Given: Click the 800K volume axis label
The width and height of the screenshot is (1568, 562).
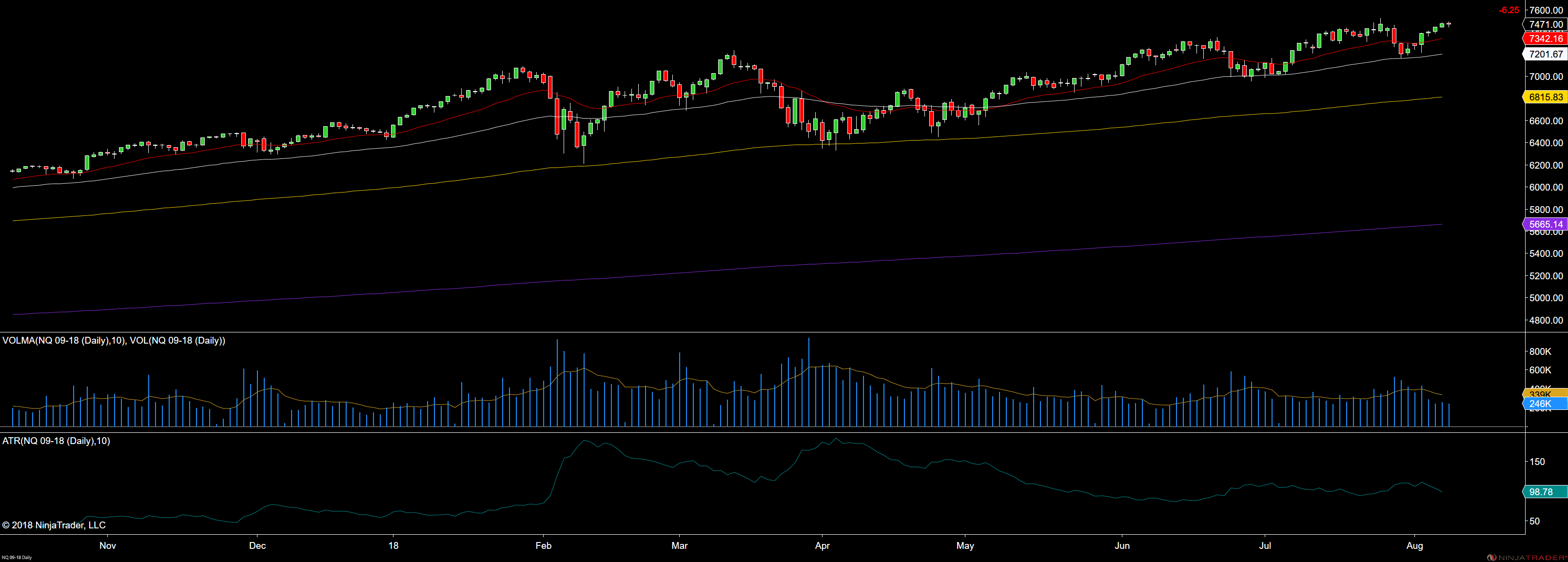Looking at the screenshot, I should 1541,351.
